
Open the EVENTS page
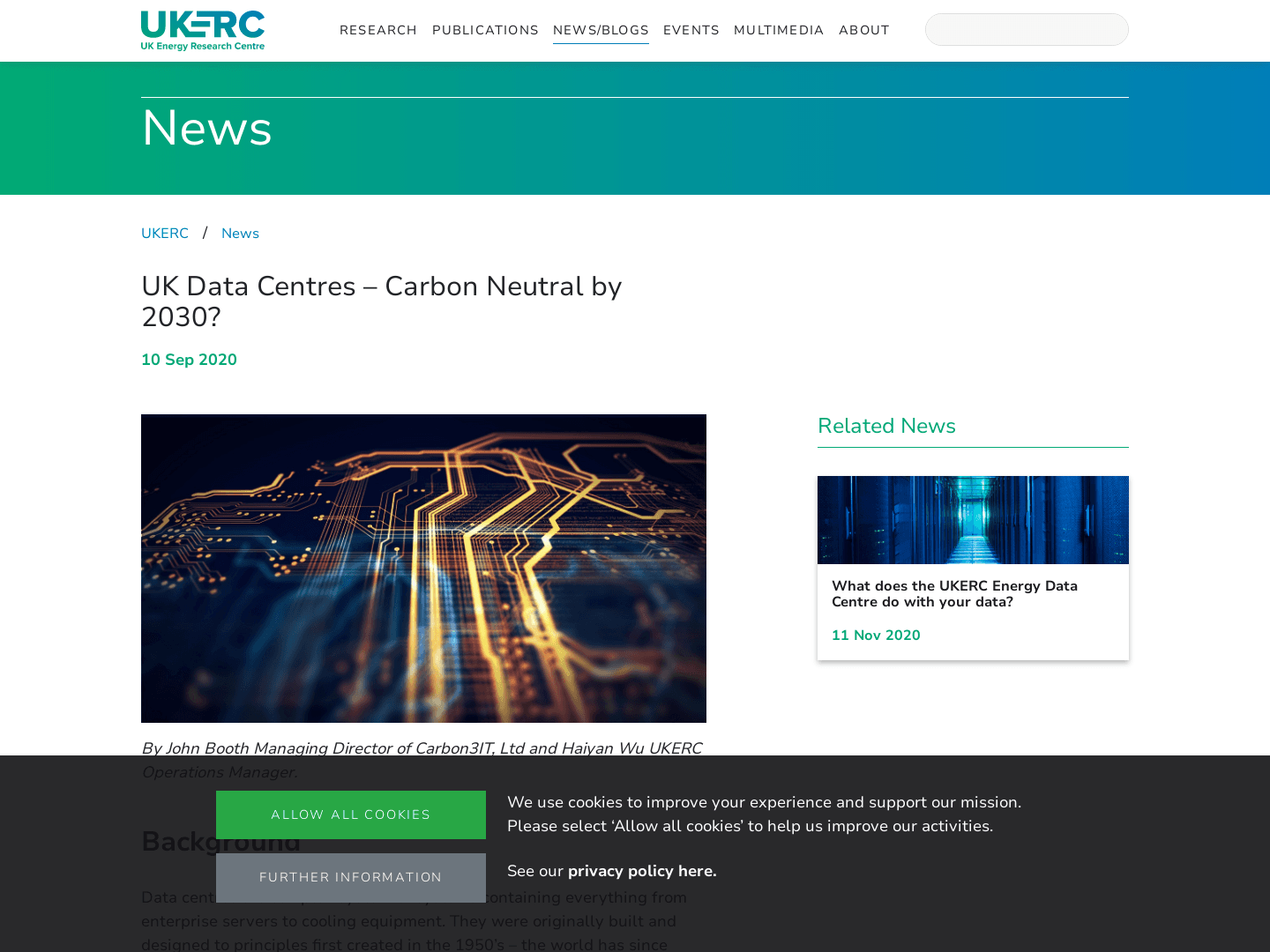pyautogui.click(x=691, y=30)
